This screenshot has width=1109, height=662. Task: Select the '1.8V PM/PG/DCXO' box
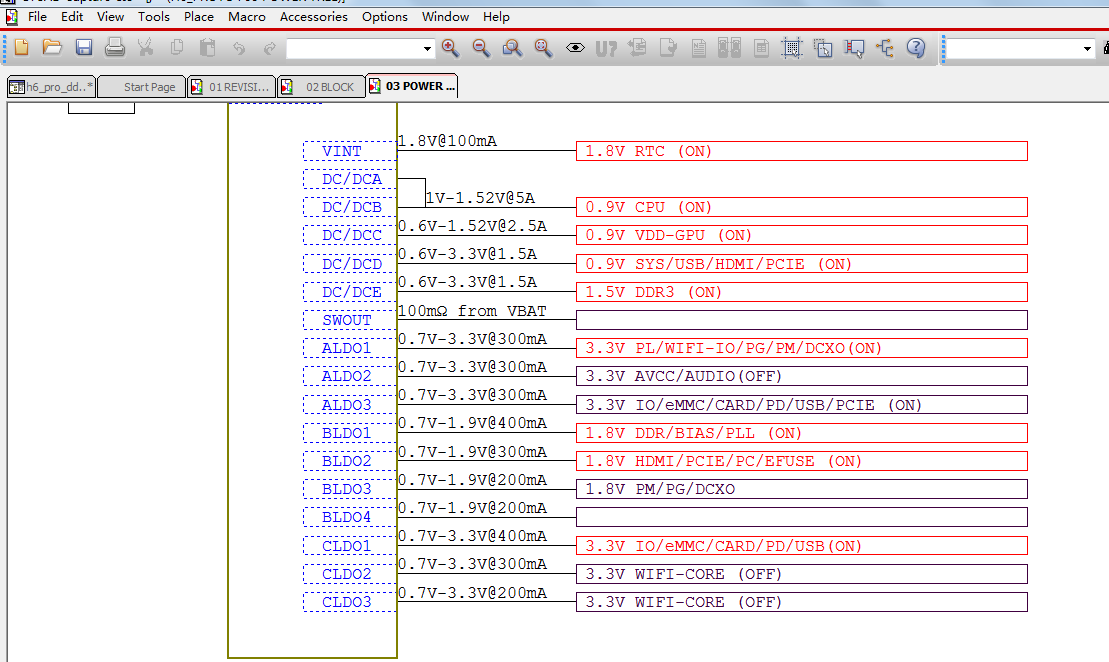[x=801, y=489]
